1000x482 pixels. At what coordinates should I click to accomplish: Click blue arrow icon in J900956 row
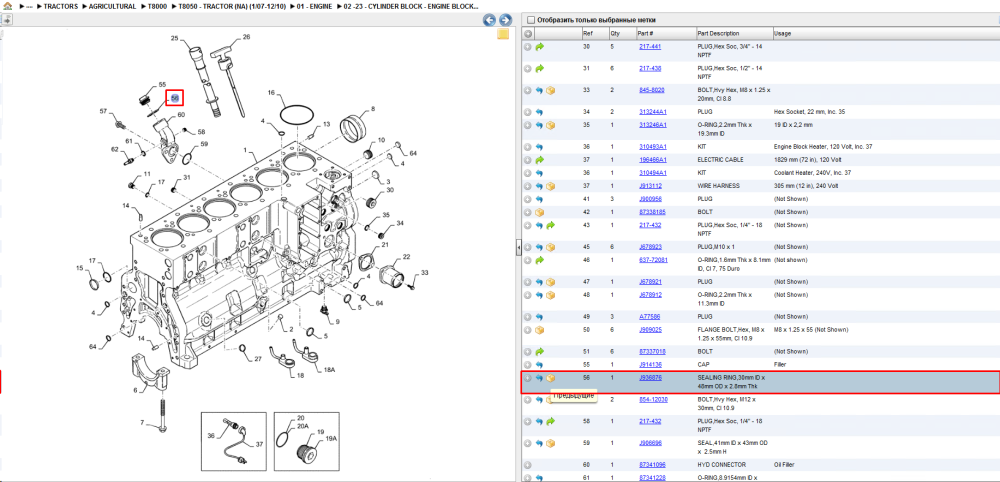(540, 199)
